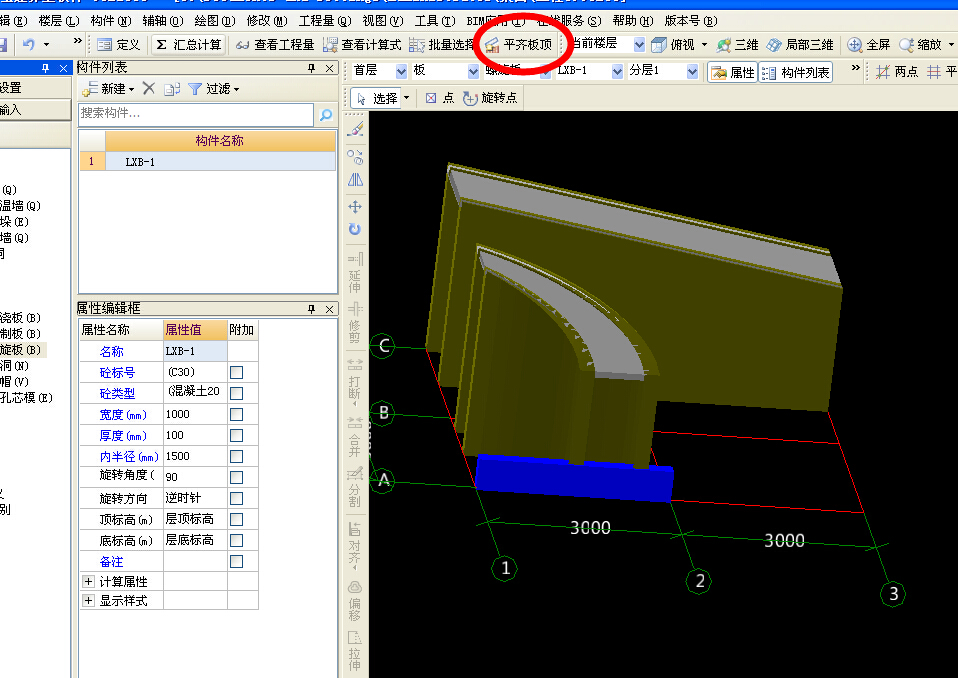Image resolution: width=958 pixels, height=678 pixels.
Task: Click the delete X icon in 构件列表
Action: (x=148, y=89)
